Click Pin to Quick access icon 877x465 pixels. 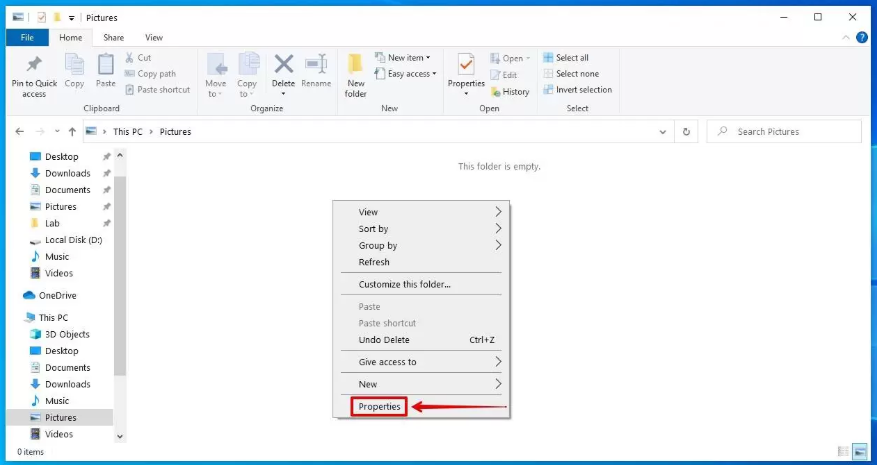pyautogui.click(x=34, y=64)
